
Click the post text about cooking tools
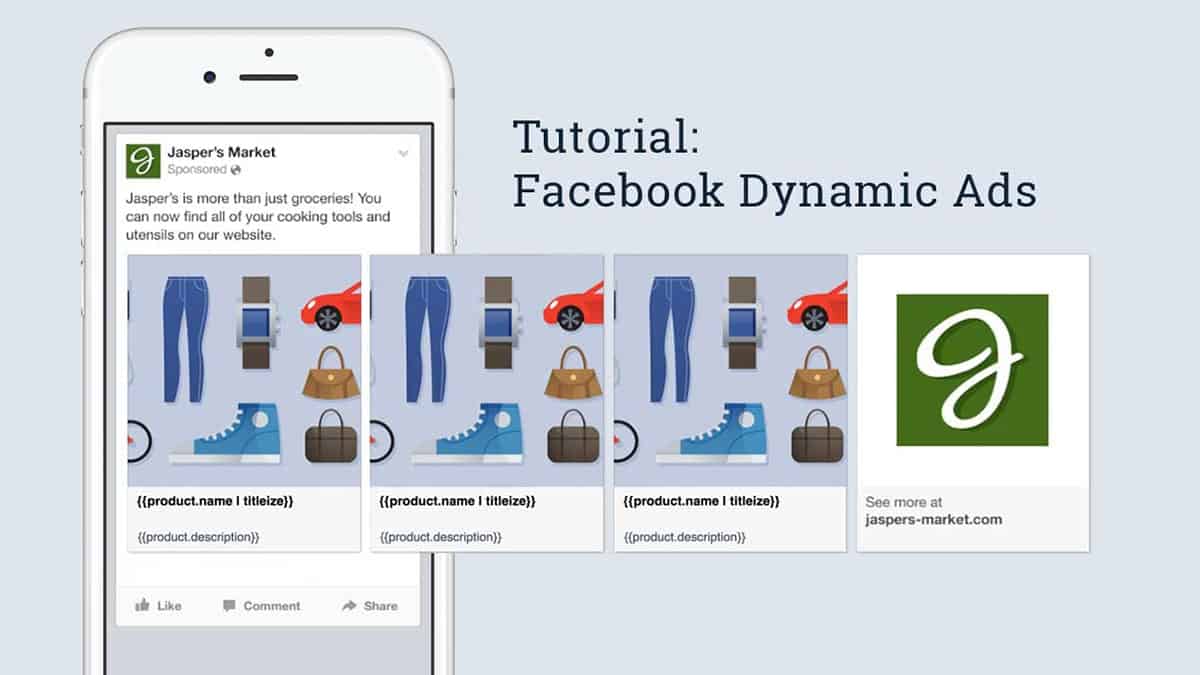(x=258, y=217)
